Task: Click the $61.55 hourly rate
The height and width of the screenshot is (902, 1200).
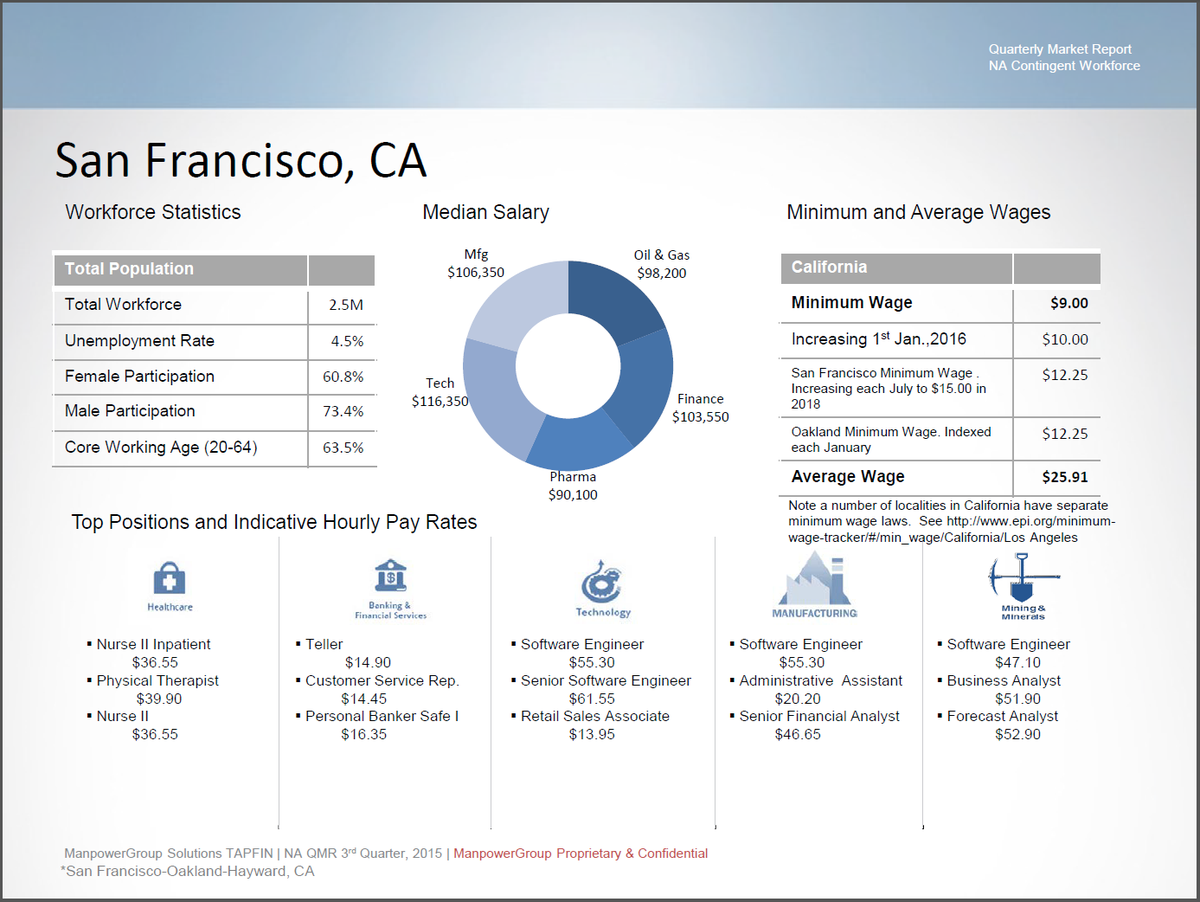Action: point(592,698)
